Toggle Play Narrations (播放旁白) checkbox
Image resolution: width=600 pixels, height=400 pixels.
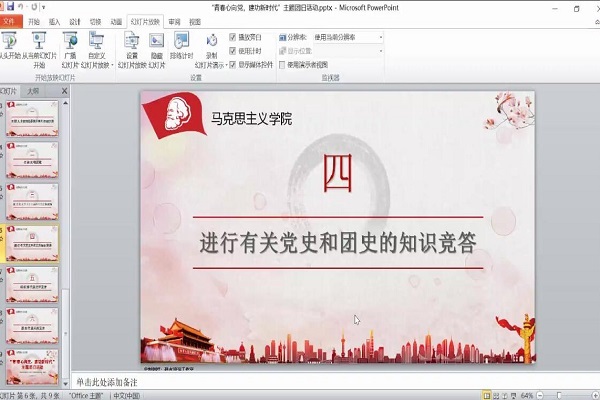232,37
